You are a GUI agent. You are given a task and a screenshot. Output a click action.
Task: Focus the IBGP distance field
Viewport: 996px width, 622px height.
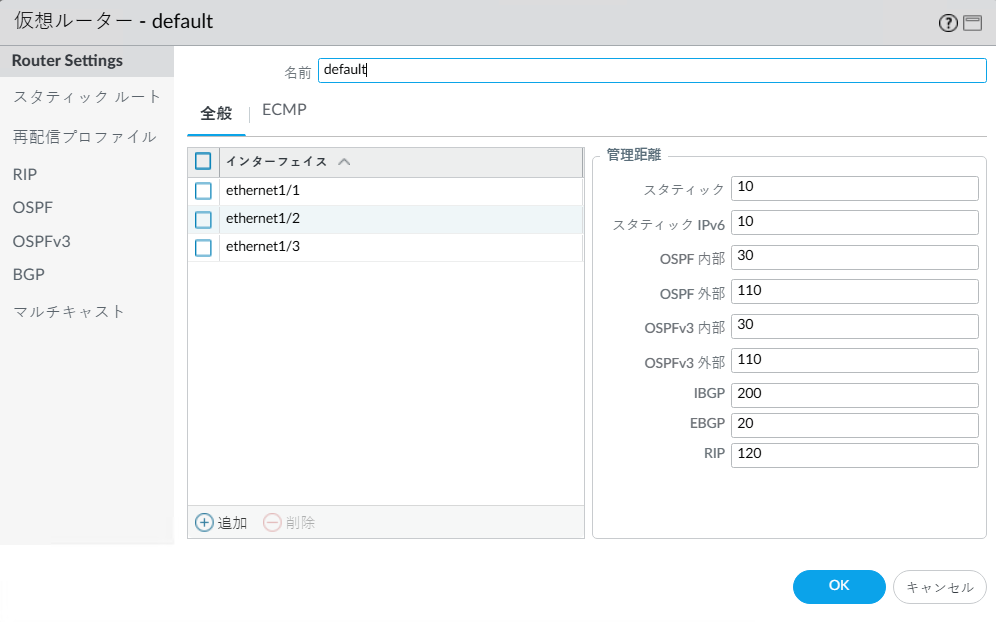pyautogui.click(x=854, y=393)
